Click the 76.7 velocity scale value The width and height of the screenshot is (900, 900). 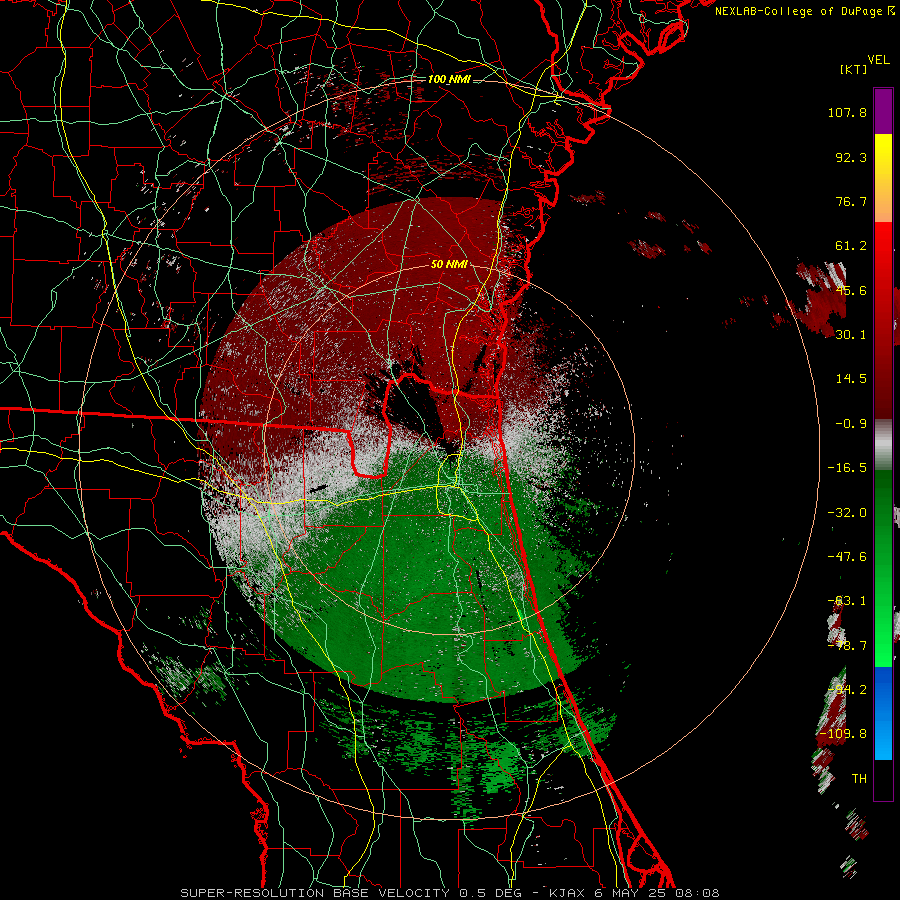[x=851, y=201]
